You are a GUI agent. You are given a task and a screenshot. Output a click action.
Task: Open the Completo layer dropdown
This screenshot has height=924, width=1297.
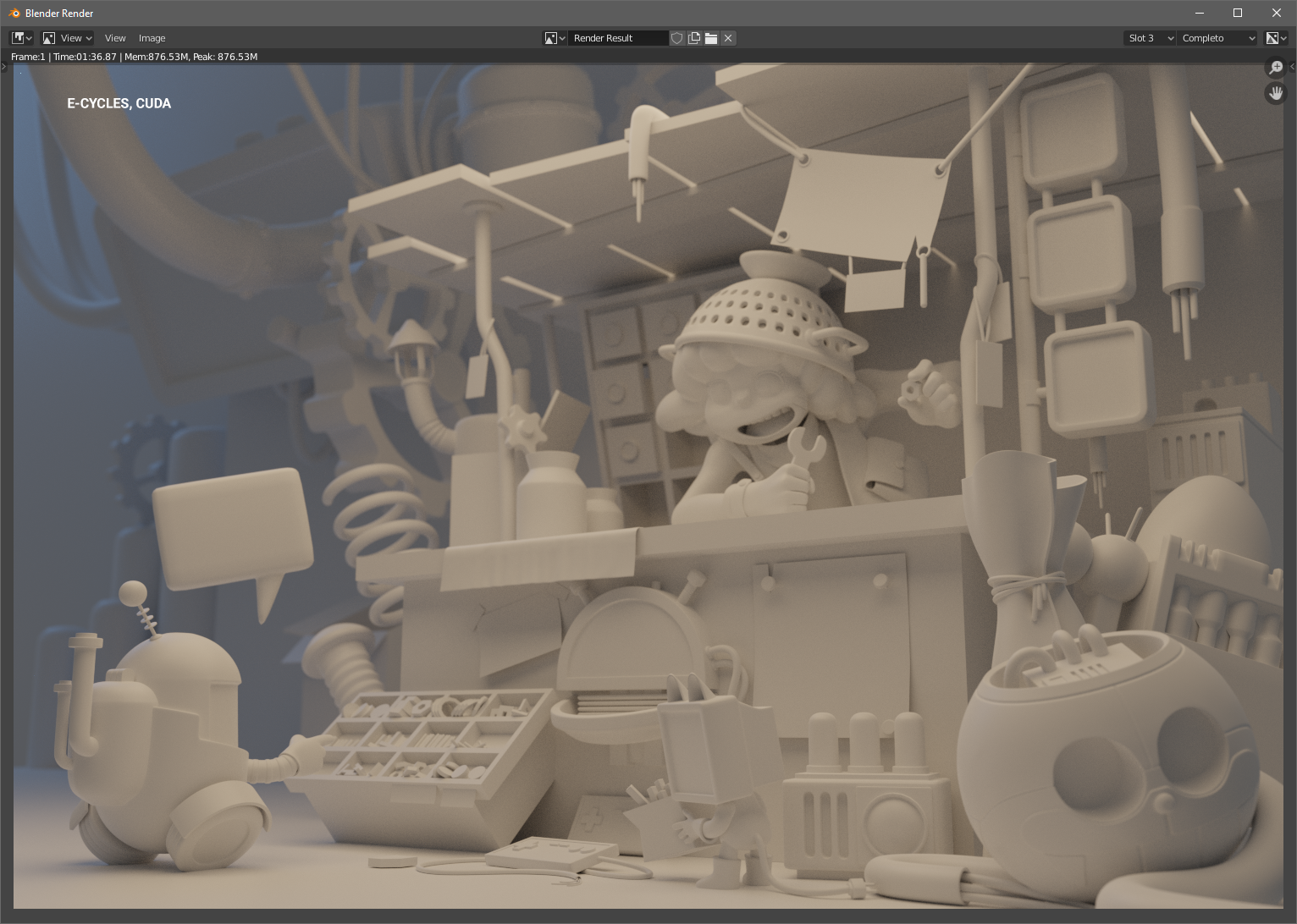click(x=1218, y=38)
